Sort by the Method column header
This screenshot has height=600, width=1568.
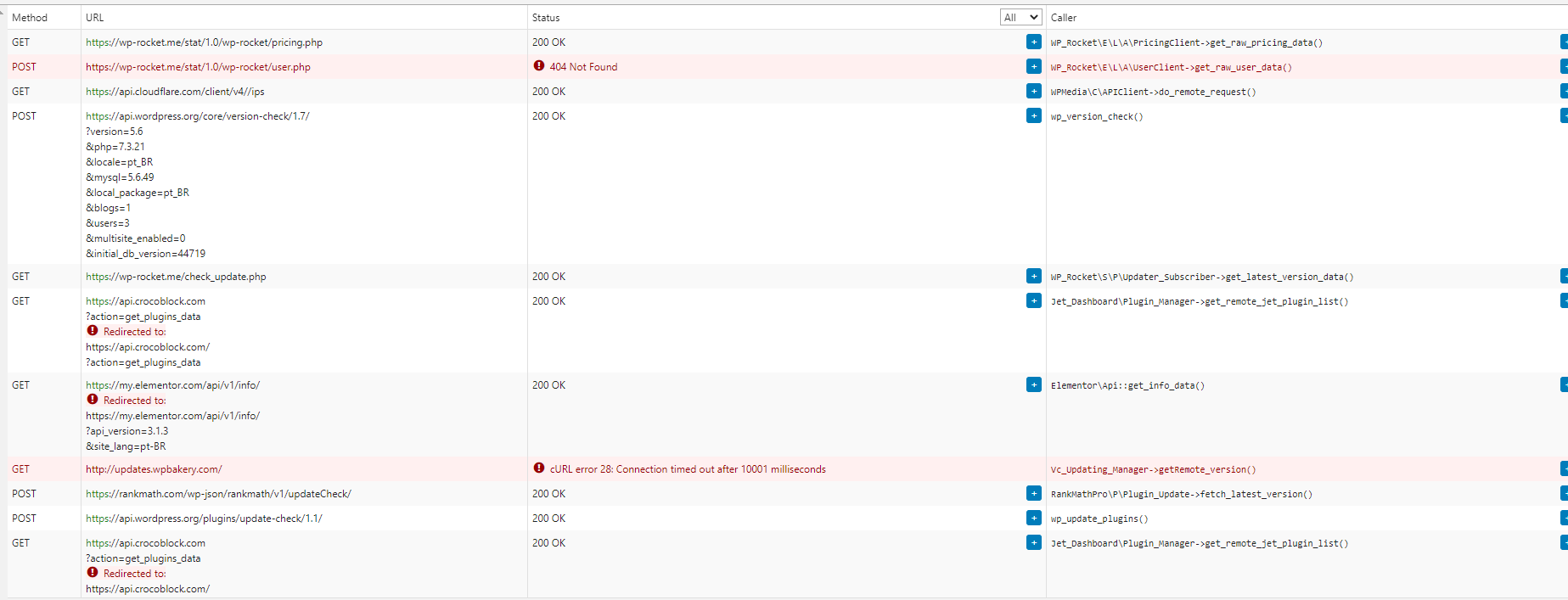point(30,18)
